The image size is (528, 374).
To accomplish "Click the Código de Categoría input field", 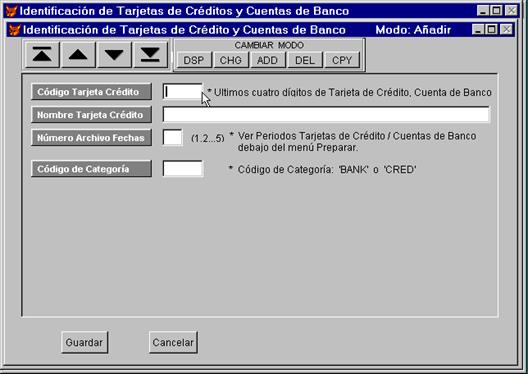I will 183,169.
